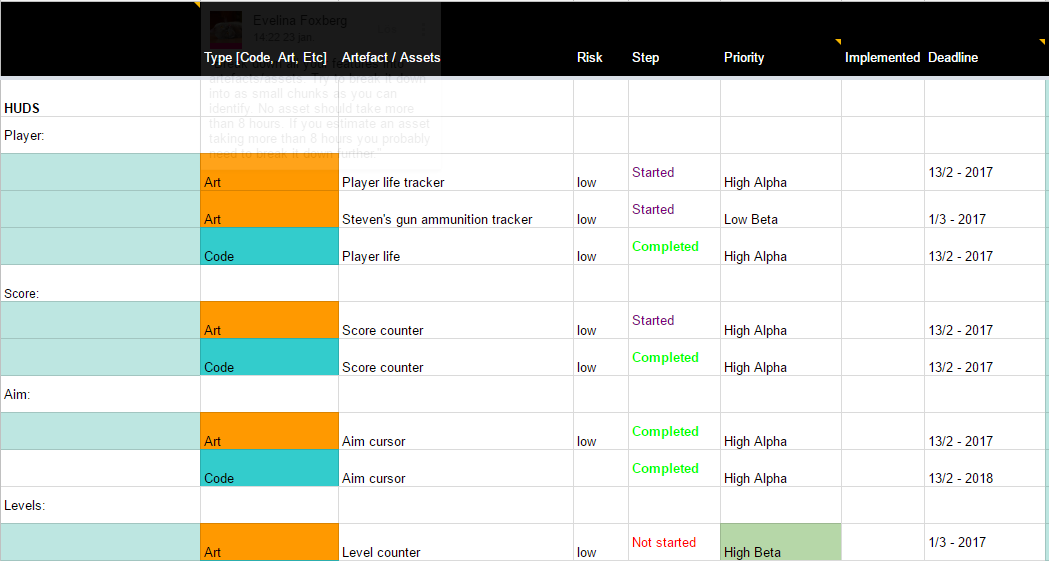Select the Player life tracker cell

pos(393,182)
